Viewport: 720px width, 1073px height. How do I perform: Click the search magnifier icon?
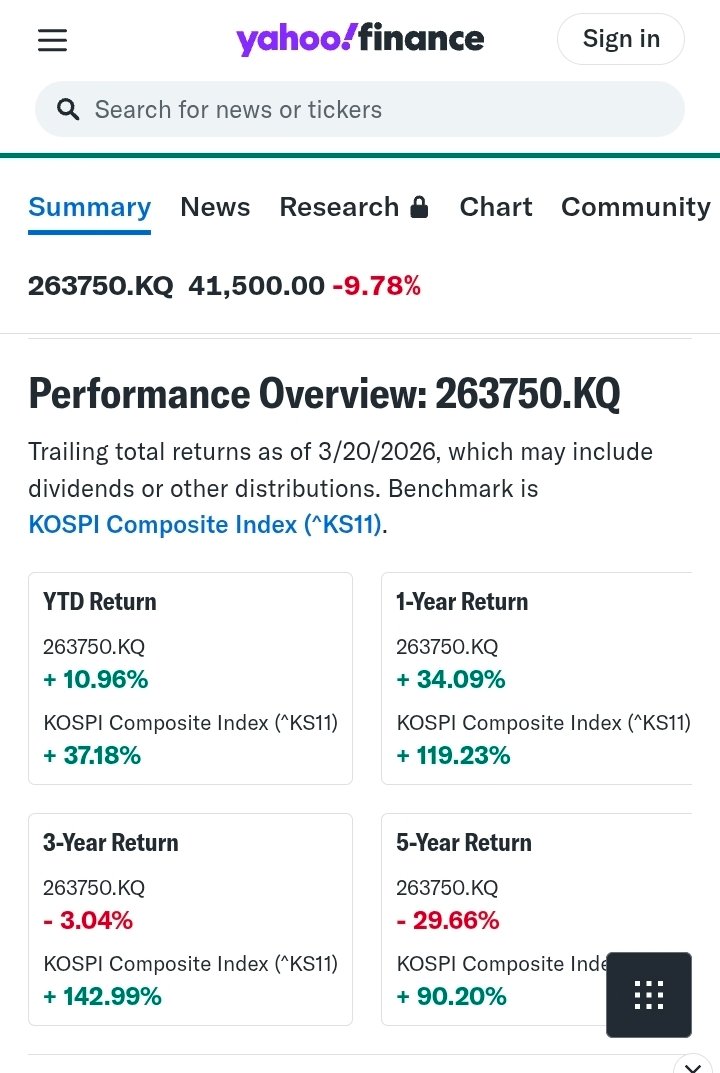pos(68,109)
